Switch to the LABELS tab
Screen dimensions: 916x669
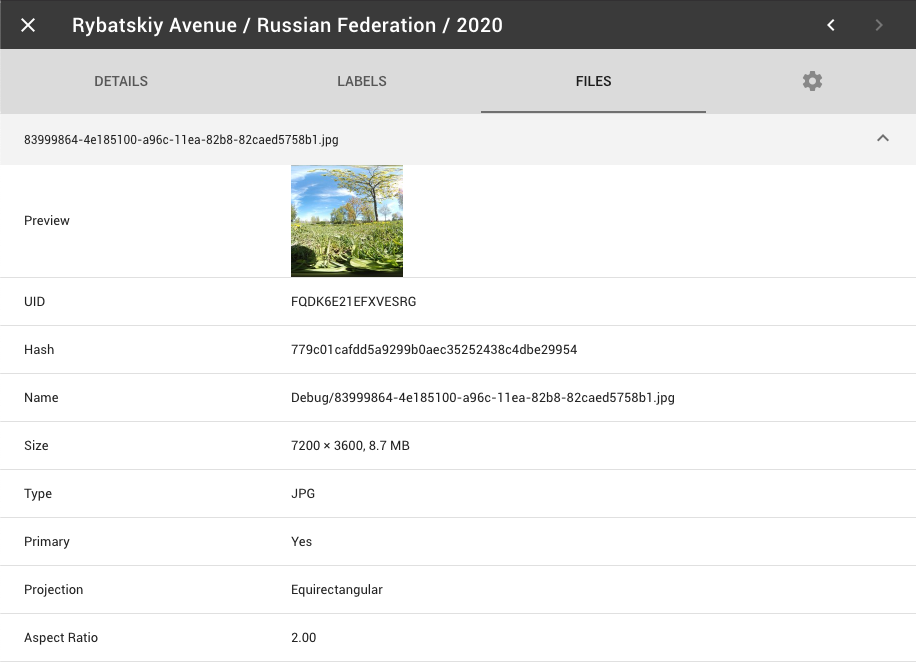[x=362, y=81]
